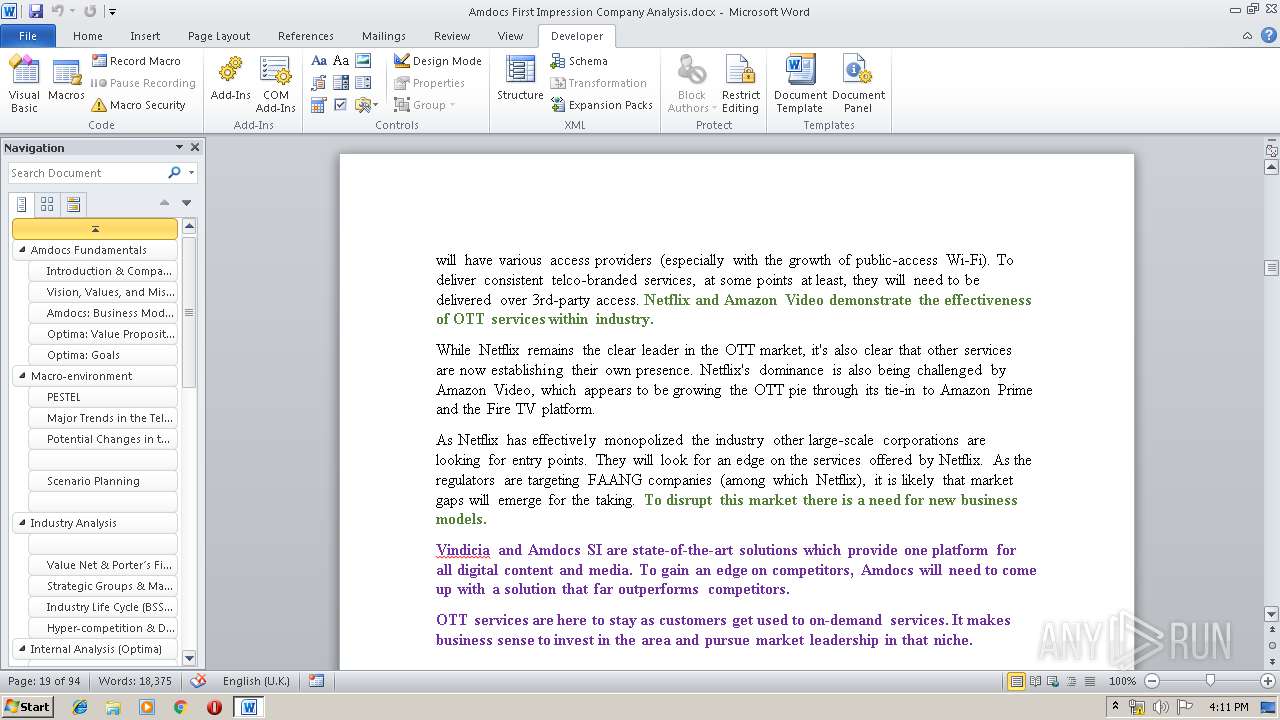This screenshot has width=1280, height=720.
Task: Open Legacy Tools dropdown
Action: (365, 105)
